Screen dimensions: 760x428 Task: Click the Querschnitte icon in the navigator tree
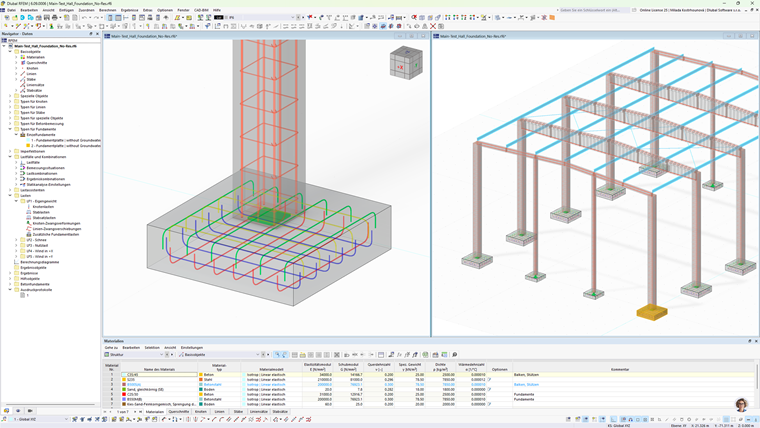(x=23, y=63)
